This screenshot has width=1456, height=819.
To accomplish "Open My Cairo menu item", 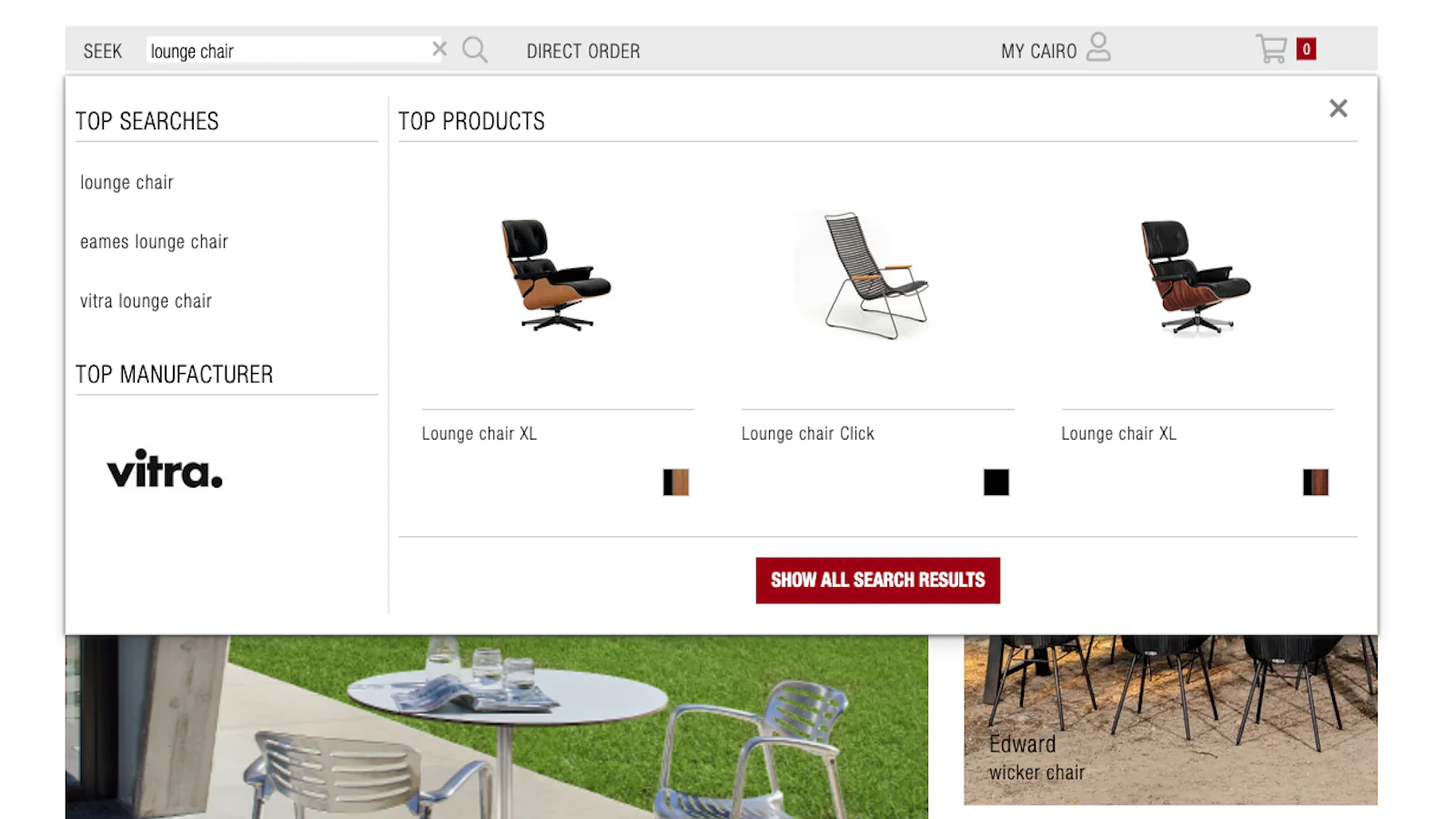I will pos(1038,51).
